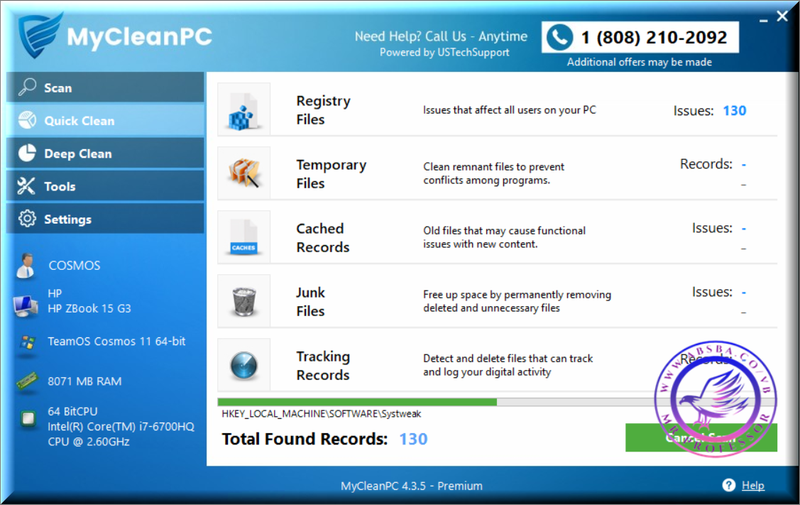The width and height of the screenshot is (800, 505).
Task: Click the MyCleanPC shield logo
Action: pos(40,35)
